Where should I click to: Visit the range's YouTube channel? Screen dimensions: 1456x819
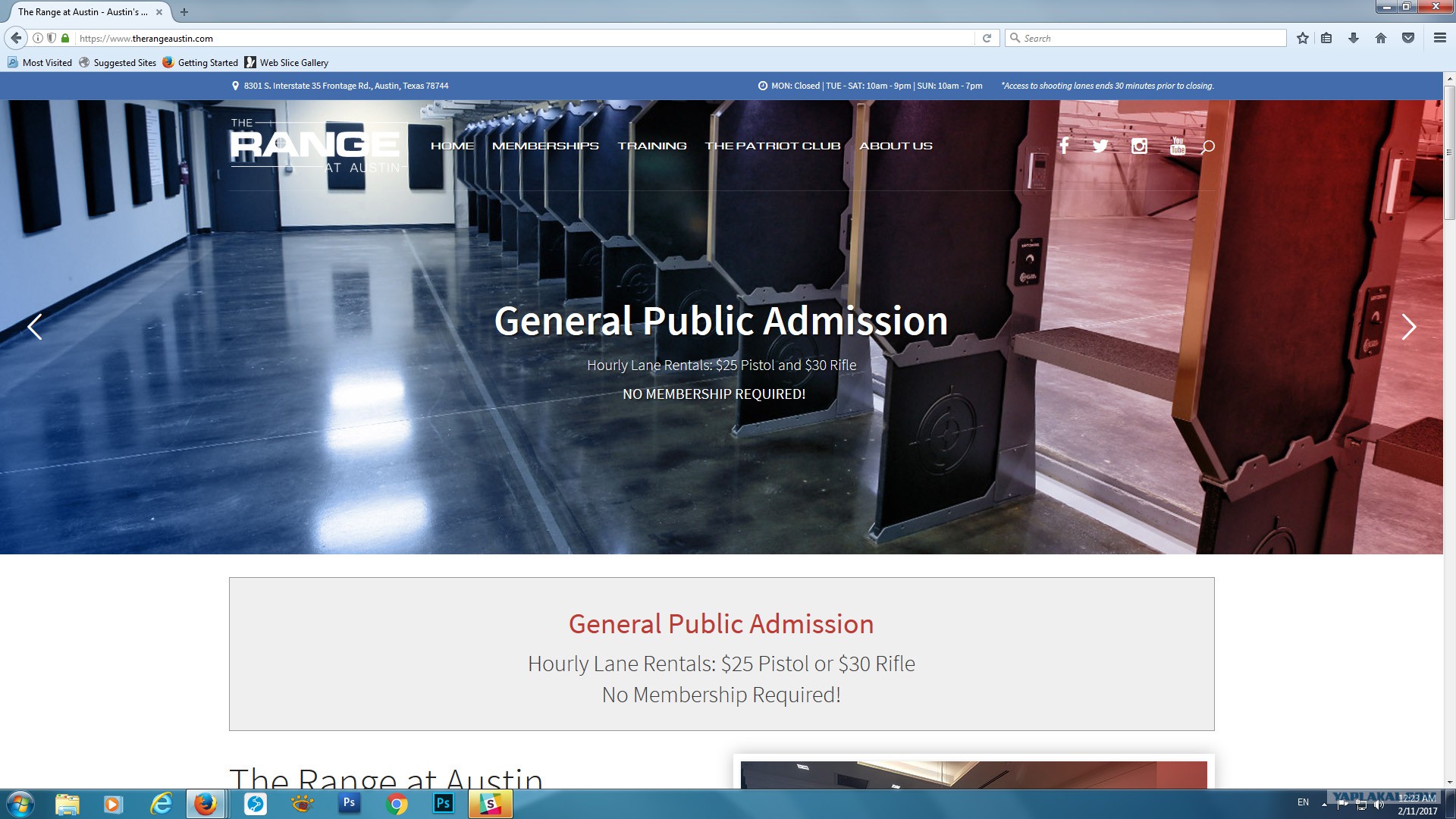1178,146
